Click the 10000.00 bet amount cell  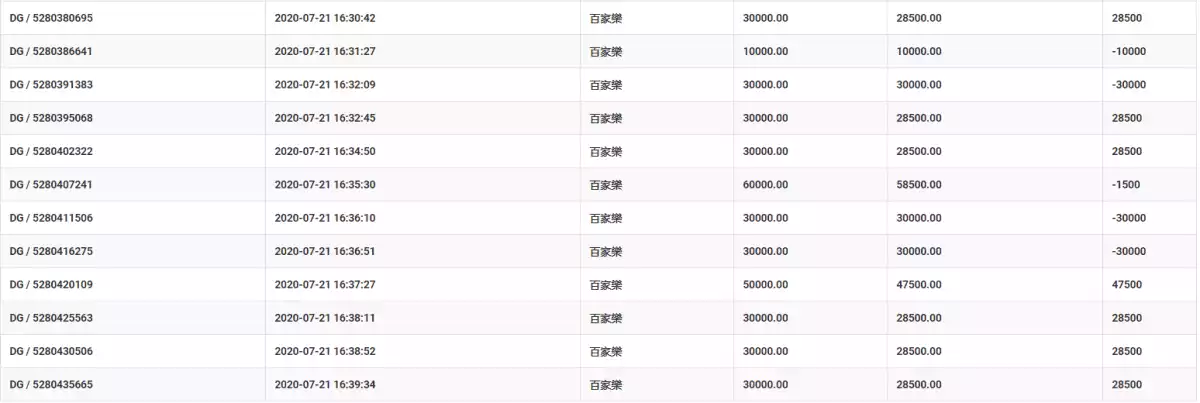tap(765, 52)
